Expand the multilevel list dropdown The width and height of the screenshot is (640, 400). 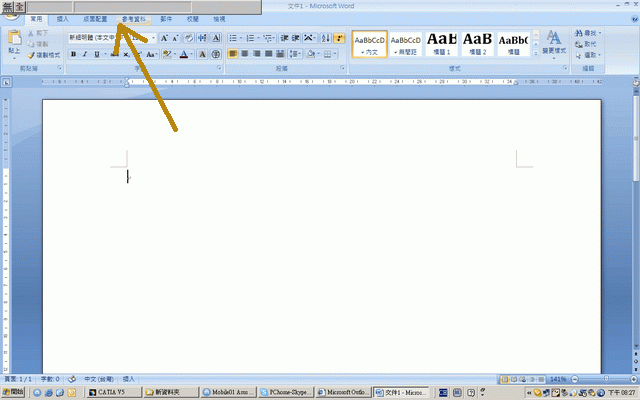[x=275, y=38]
